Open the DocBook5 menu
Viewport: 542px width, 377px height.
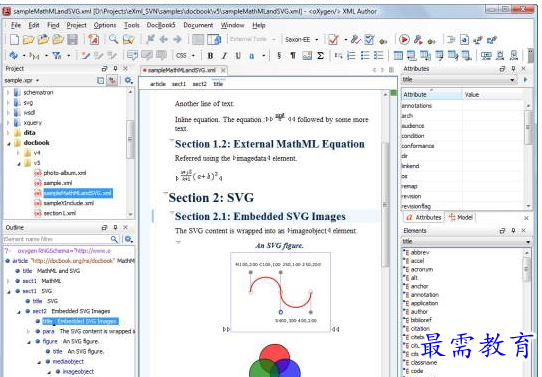tap(161, 25)
